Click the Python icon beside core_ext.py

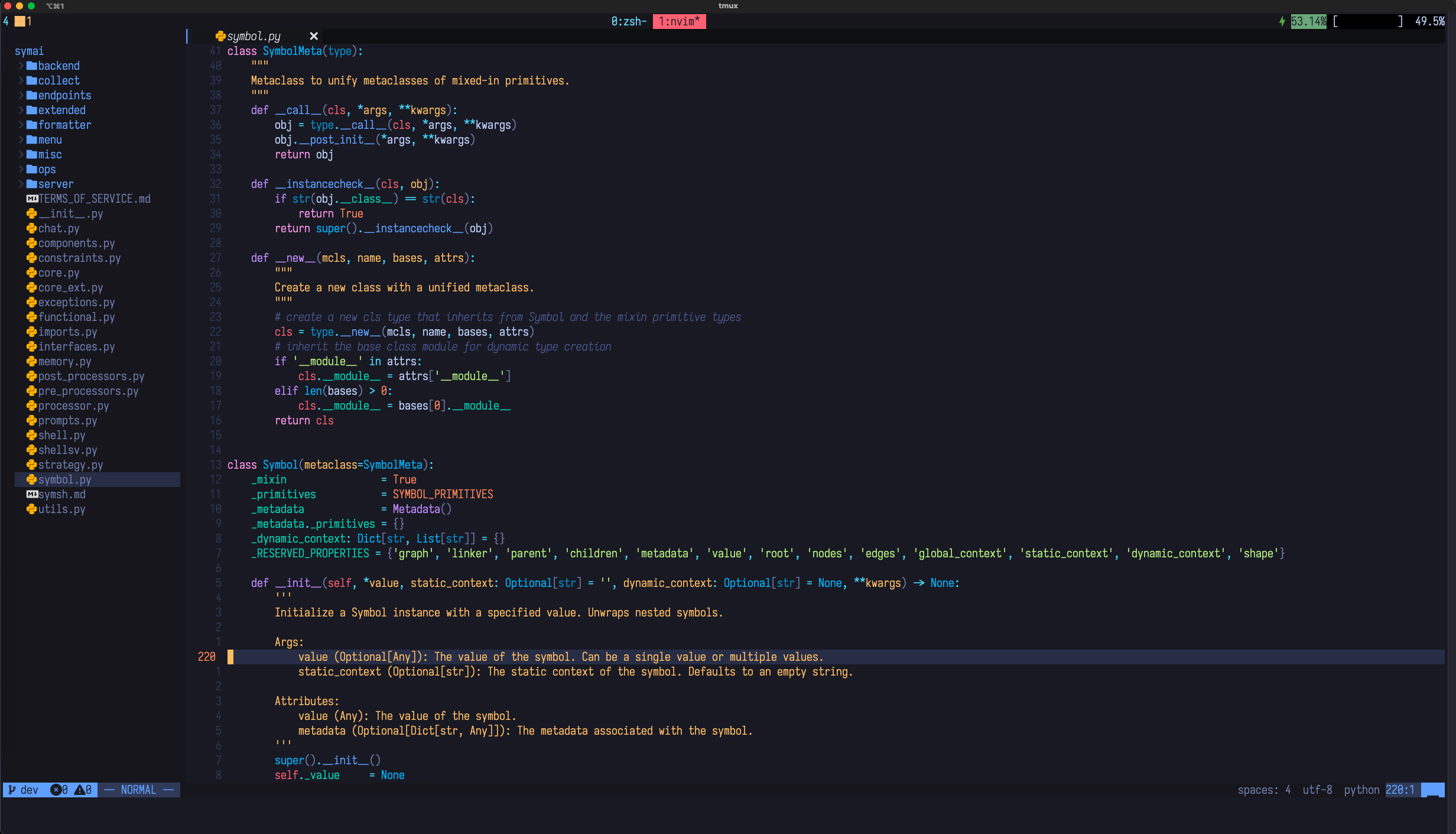click(32, 287)
